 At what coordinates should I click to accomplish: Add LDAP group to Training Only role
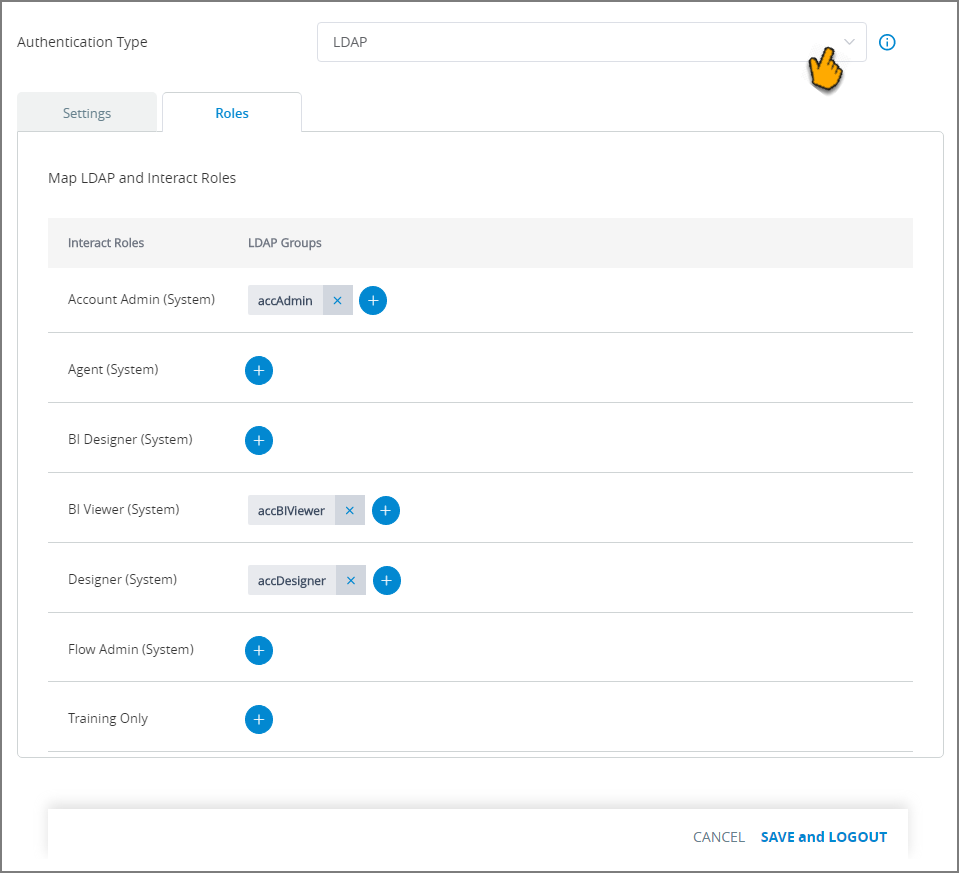point(259,719)
